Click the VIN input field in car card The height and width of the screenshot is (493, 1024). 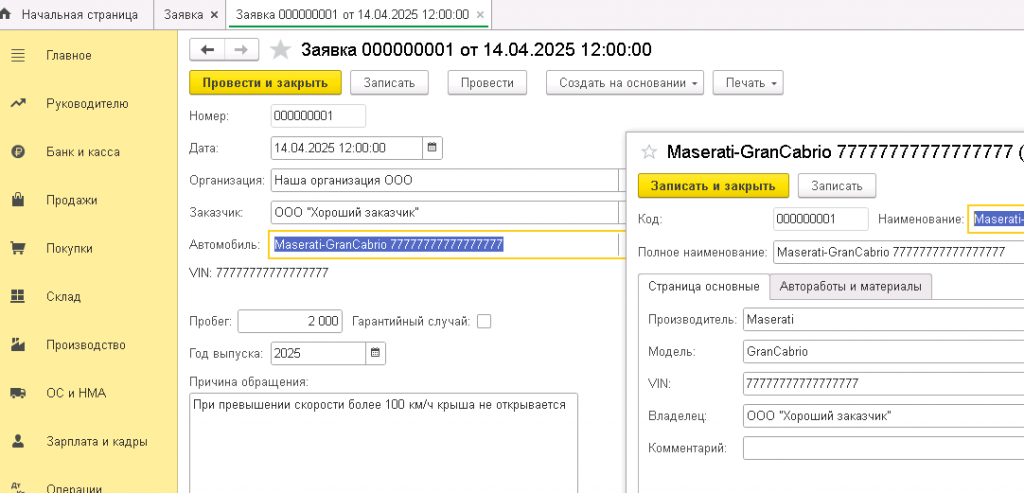coord(884,384)
